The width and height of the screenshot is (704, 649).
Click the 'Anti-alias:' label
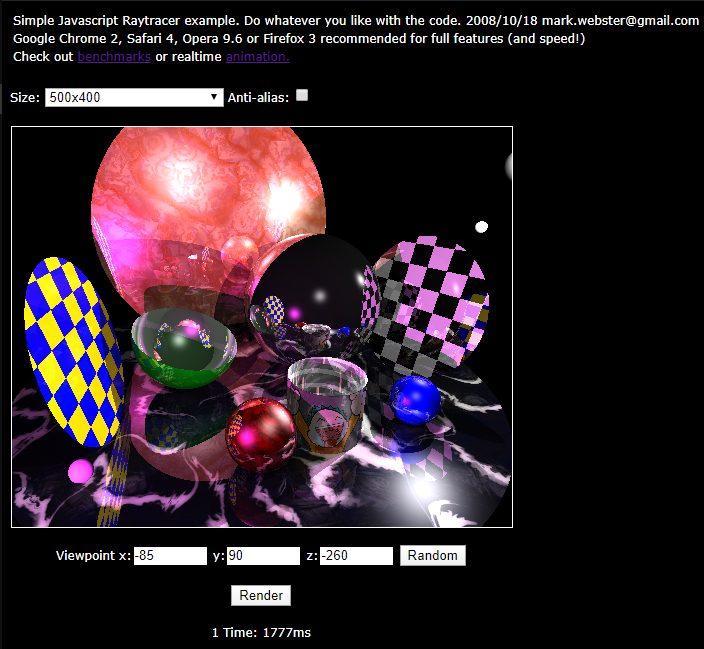click(x=258, y=97)
